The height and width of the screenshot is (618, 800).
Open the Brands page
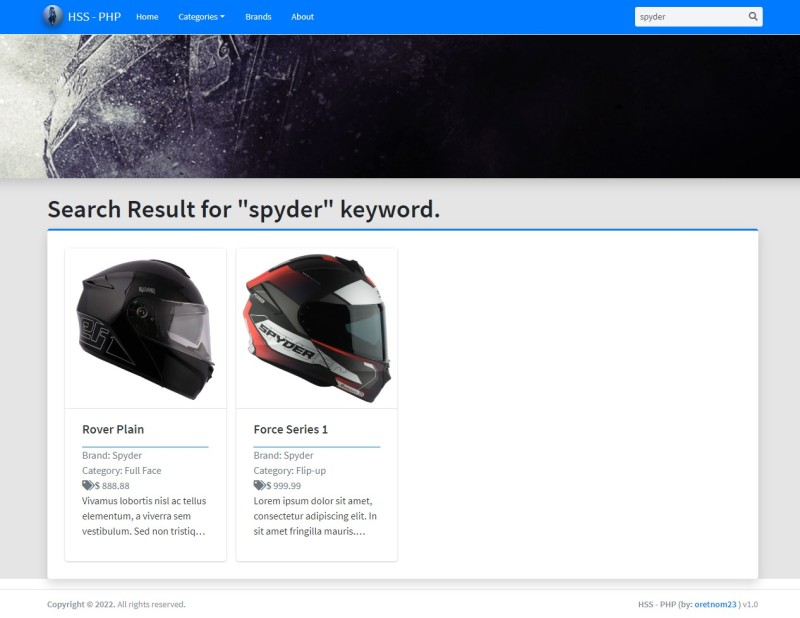click(258, 17)
